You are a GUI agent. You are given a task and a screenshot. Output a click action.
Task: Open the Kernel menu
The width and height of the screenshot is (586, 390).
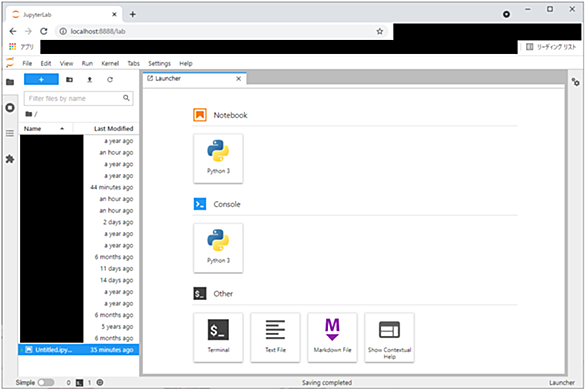(110, 63)
